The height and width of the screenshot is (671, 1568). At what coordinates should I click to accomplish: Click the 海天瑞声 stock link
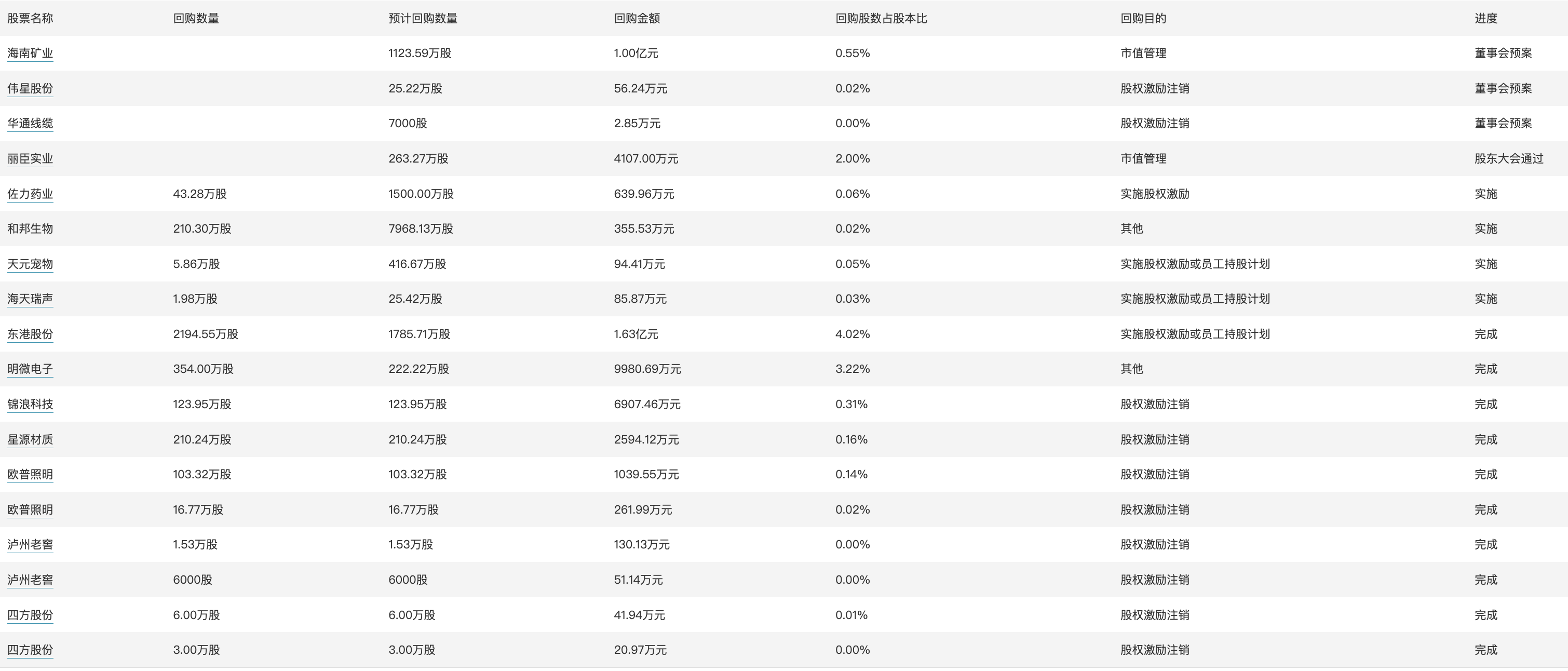click(x=30, y=298)
